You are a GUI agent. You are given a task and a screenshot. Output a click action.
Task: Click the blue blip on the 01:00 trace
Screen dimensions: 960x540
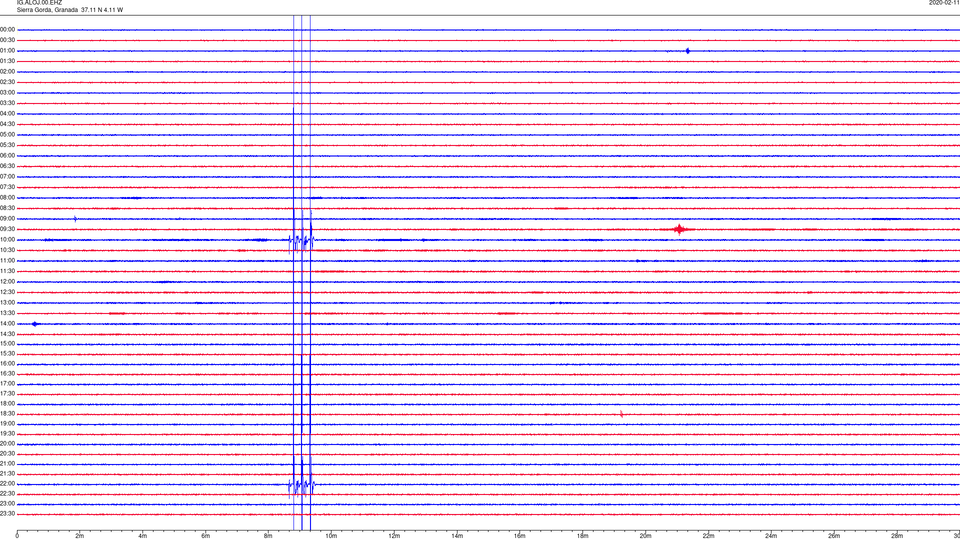coord(688,51)
